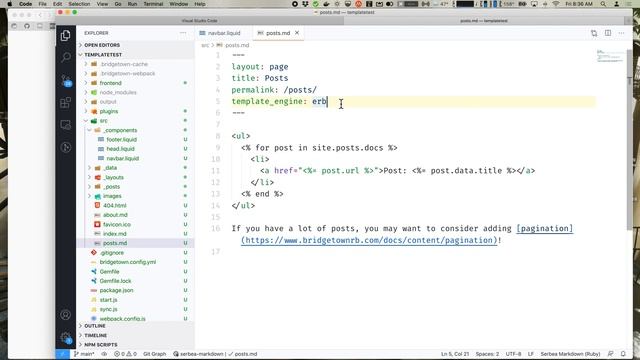Split the editor to the right

tap(608, 33)
